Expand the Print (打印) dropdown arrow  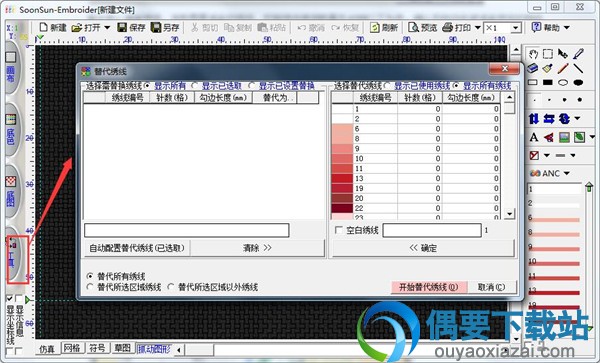pyautogui.click(x=478, y=28)
